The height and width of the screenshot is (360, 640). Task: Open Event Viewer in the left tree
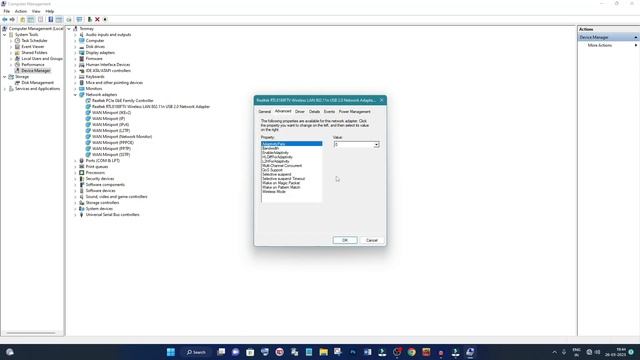click(33, 47)
